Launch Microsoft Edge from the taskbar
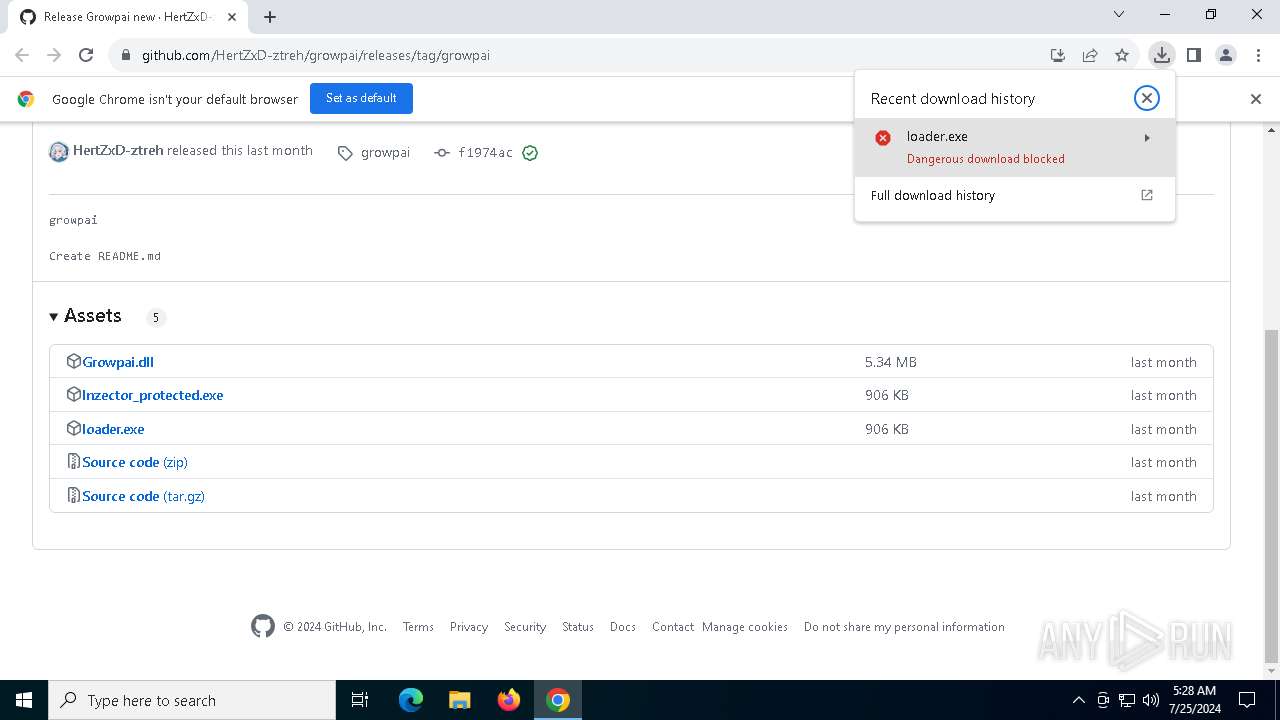The height and width of the screenshot is (720, 1280). [x=411, y=700]
